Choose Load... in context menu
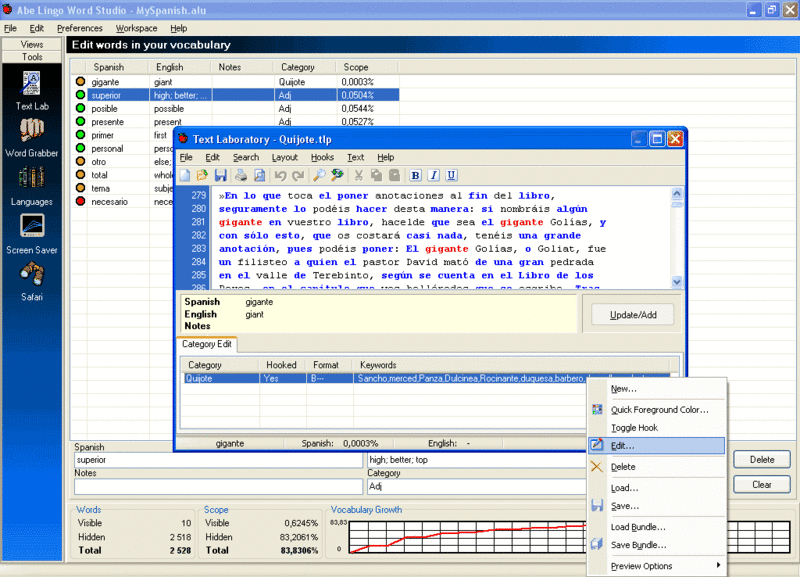The height and width of the screenshot is (577, 800). (657, 488)
